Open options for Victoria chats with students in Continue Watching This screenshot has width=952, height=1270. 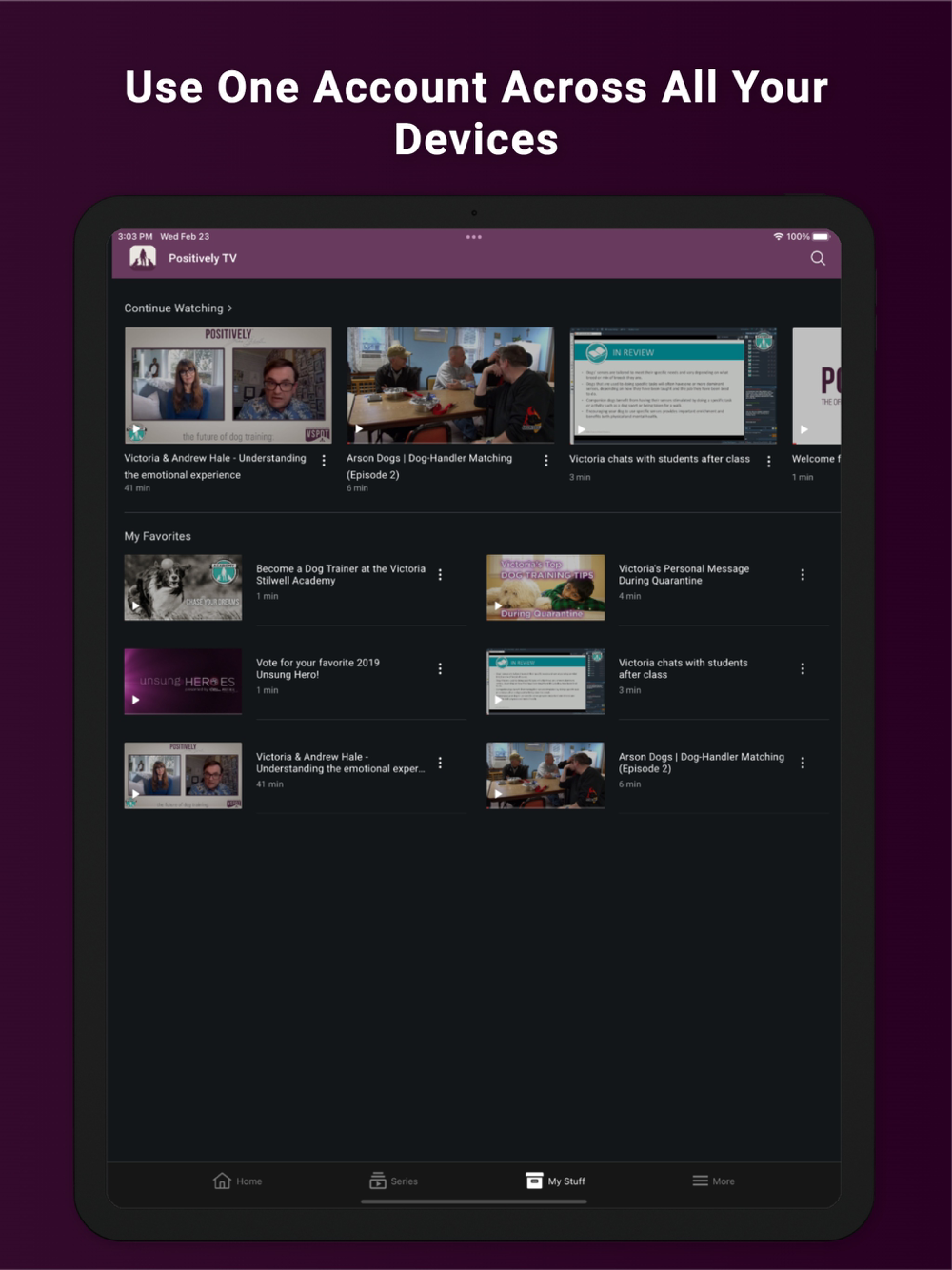coord(768,462)
